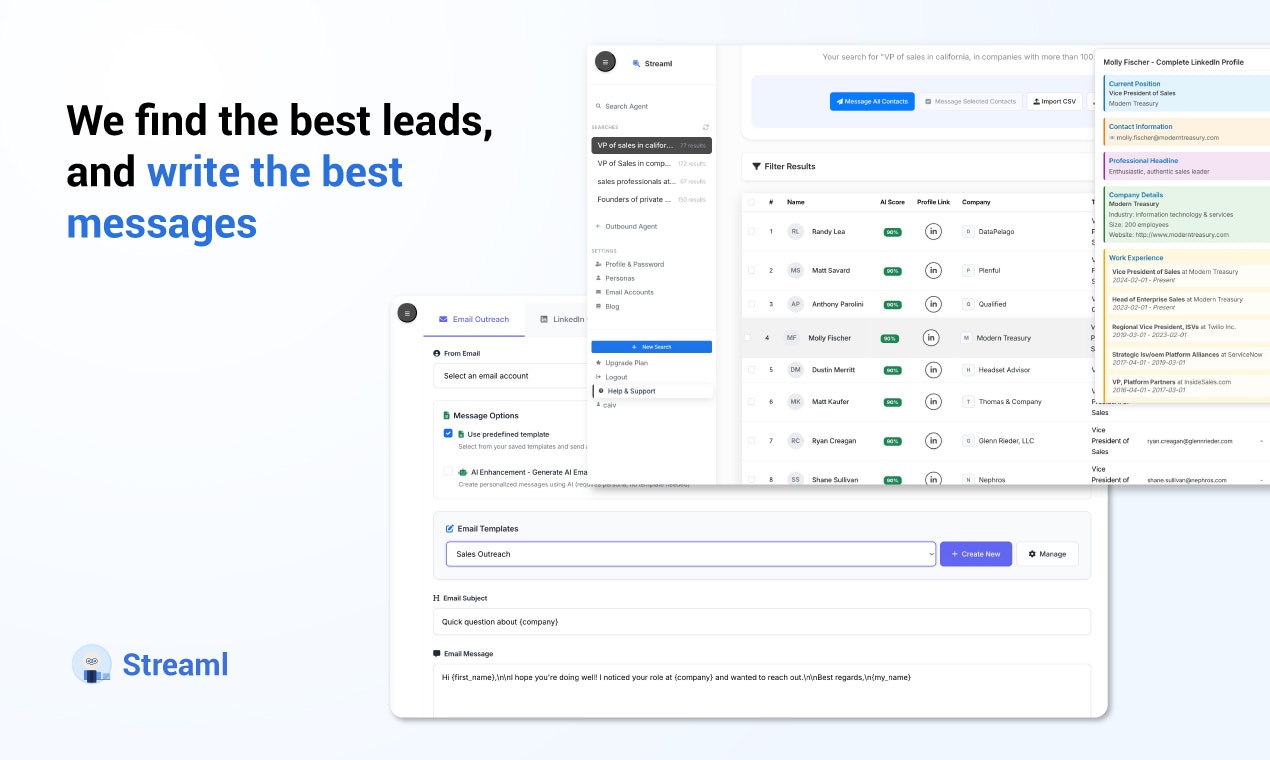Click the MS avatar for Matt Savard
This screenshot has width=1270, height=760.
(x=795, y=270)
